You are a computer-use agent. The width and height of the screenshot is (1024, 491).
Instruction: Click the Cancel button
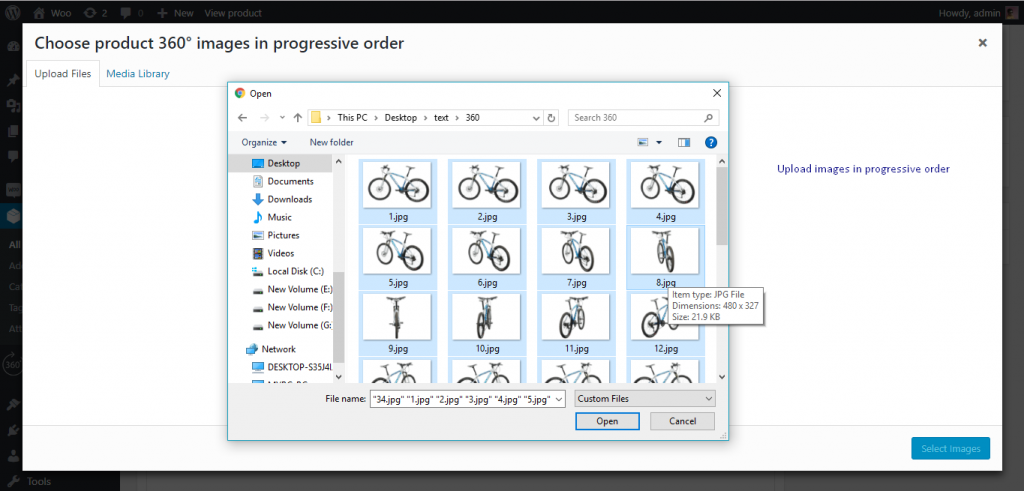click(x=682, y=421)
